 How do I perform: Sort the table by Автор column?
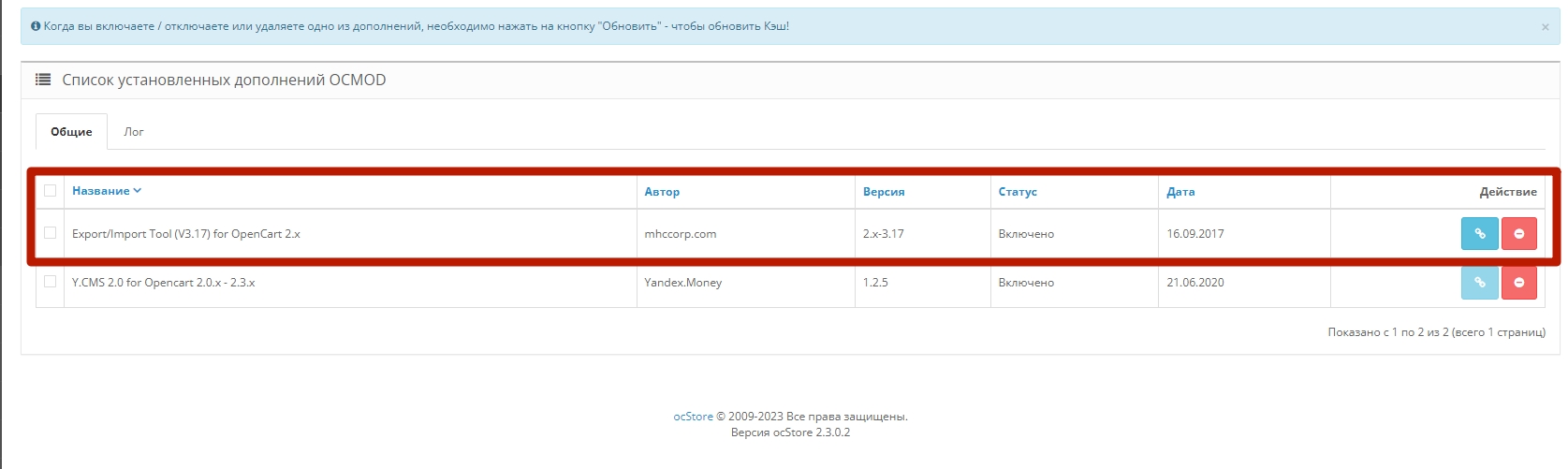coord(662,192)
